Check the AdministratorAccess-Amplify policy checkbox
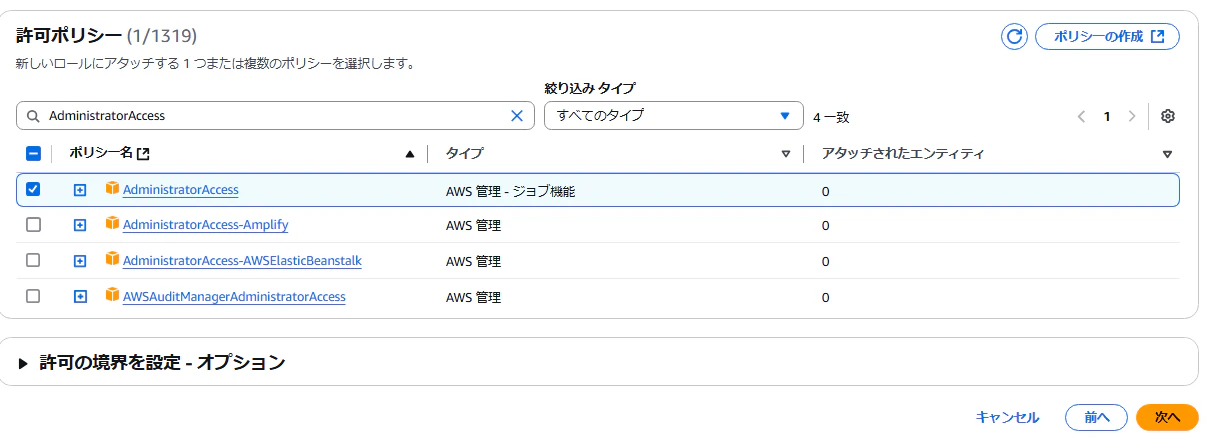The image size is (1207, 438). point(33,225)
